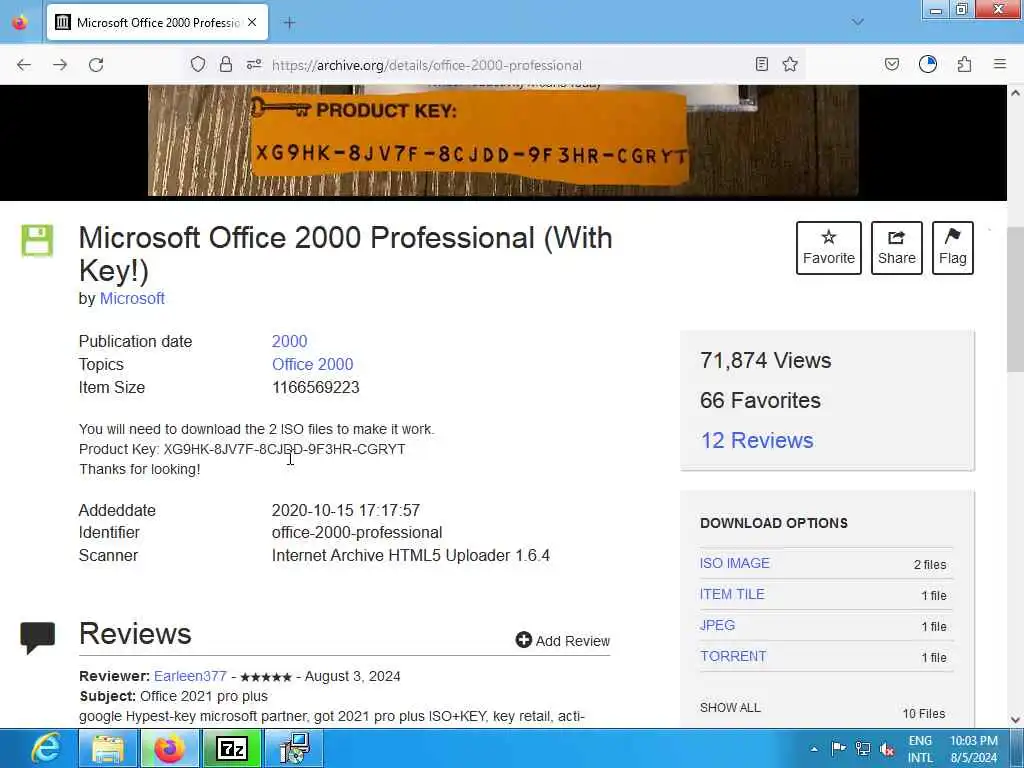Open the installer computer icon in taskbar
Image resolution: width=1024 pixels, height=768 pixels.
[x=294, y=748]
